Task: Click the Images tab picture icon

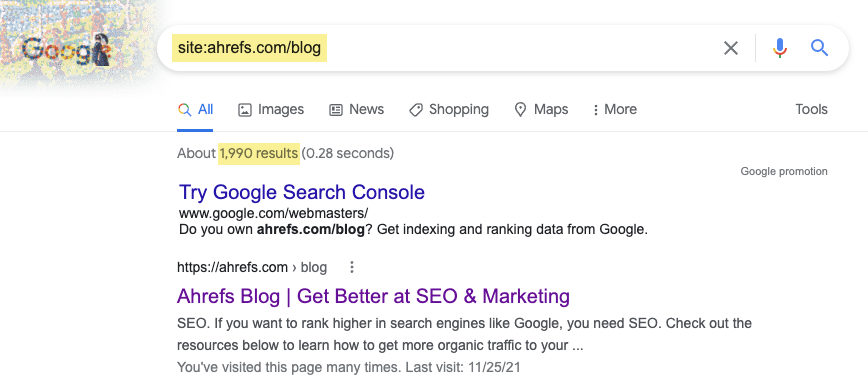Action: tap(245, 110)
